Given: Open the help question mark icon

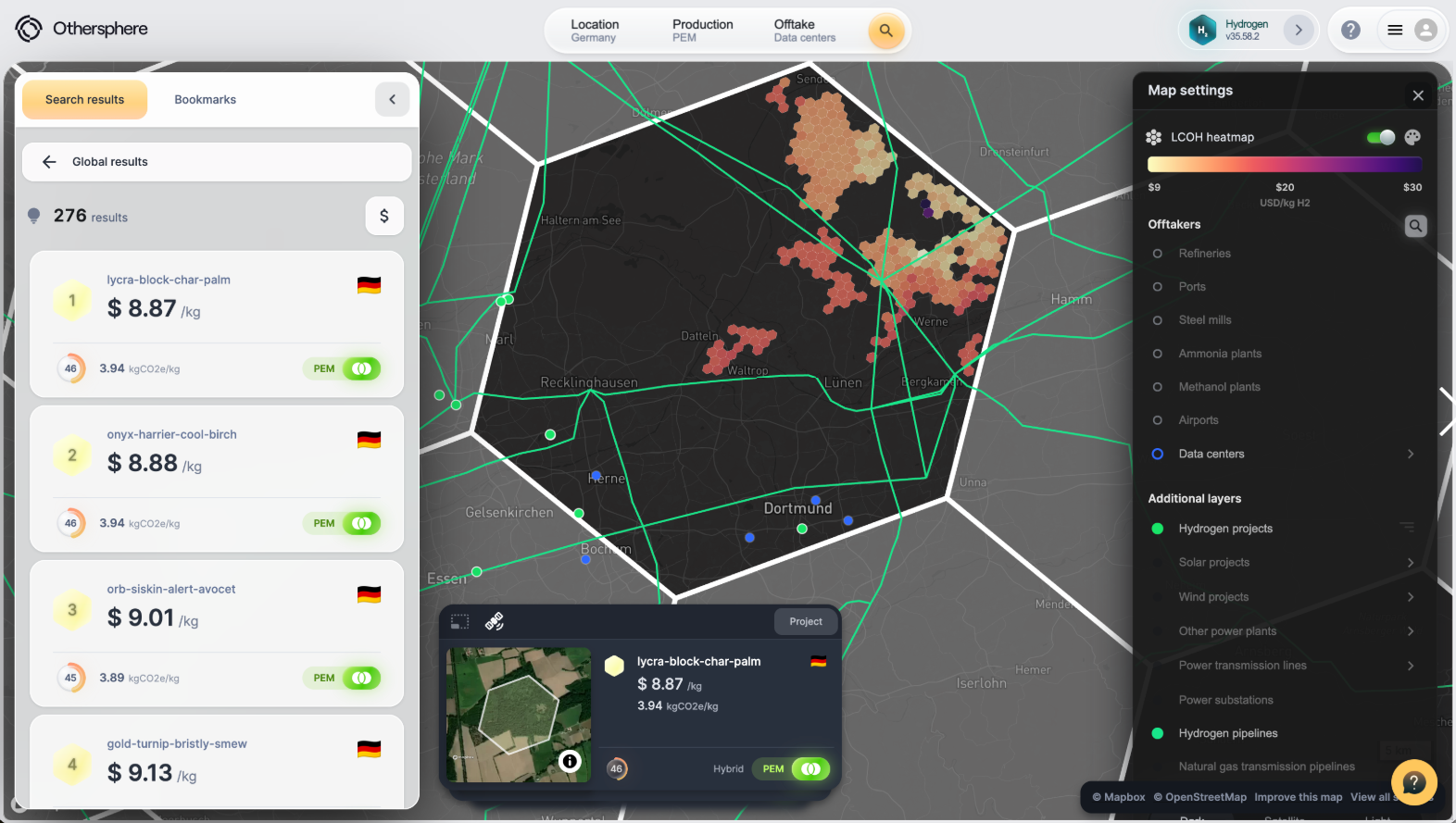Looking at the screenshot, I should tap(1350, 31).
